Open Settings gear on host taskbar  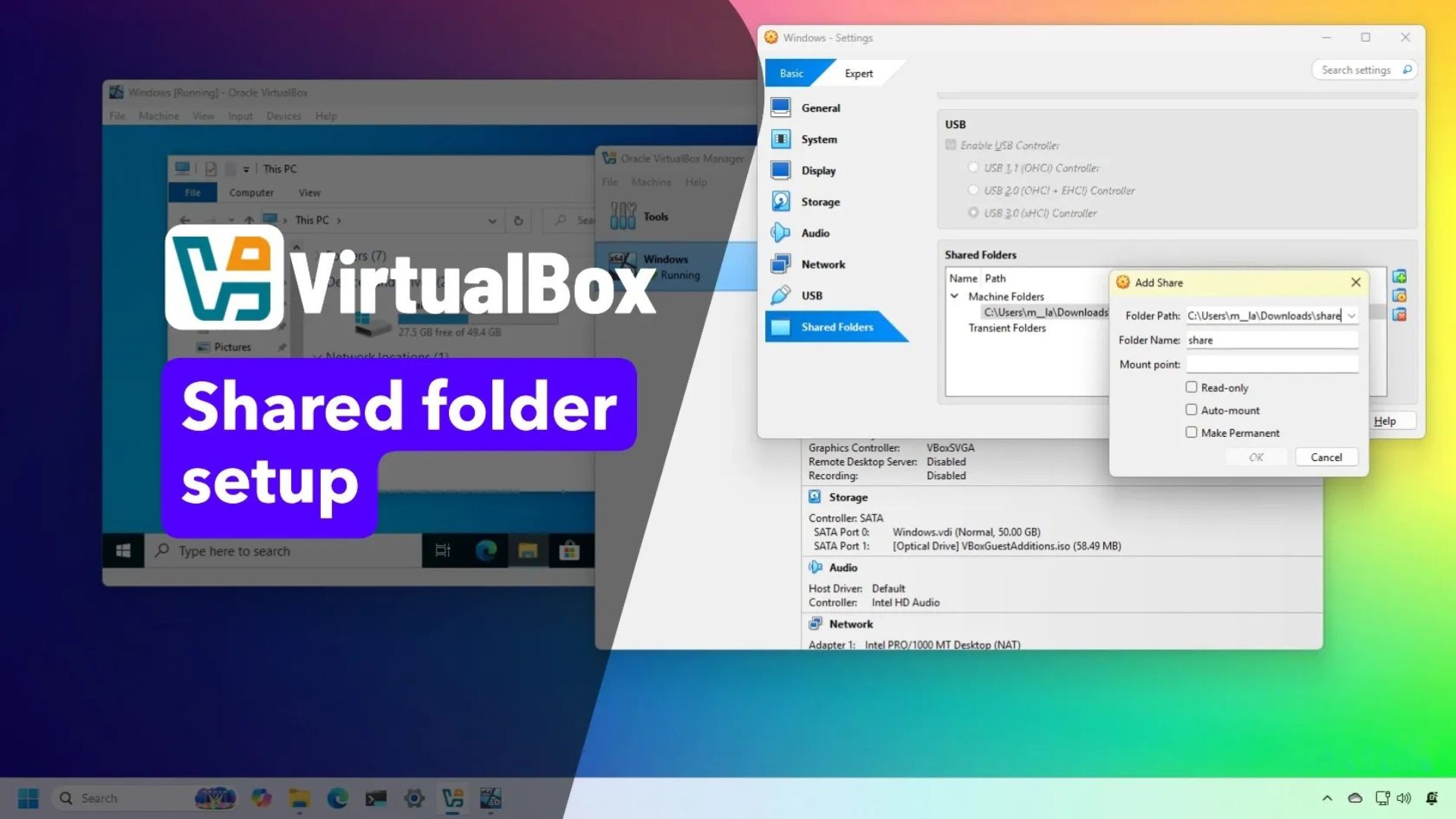click(414, 798)
